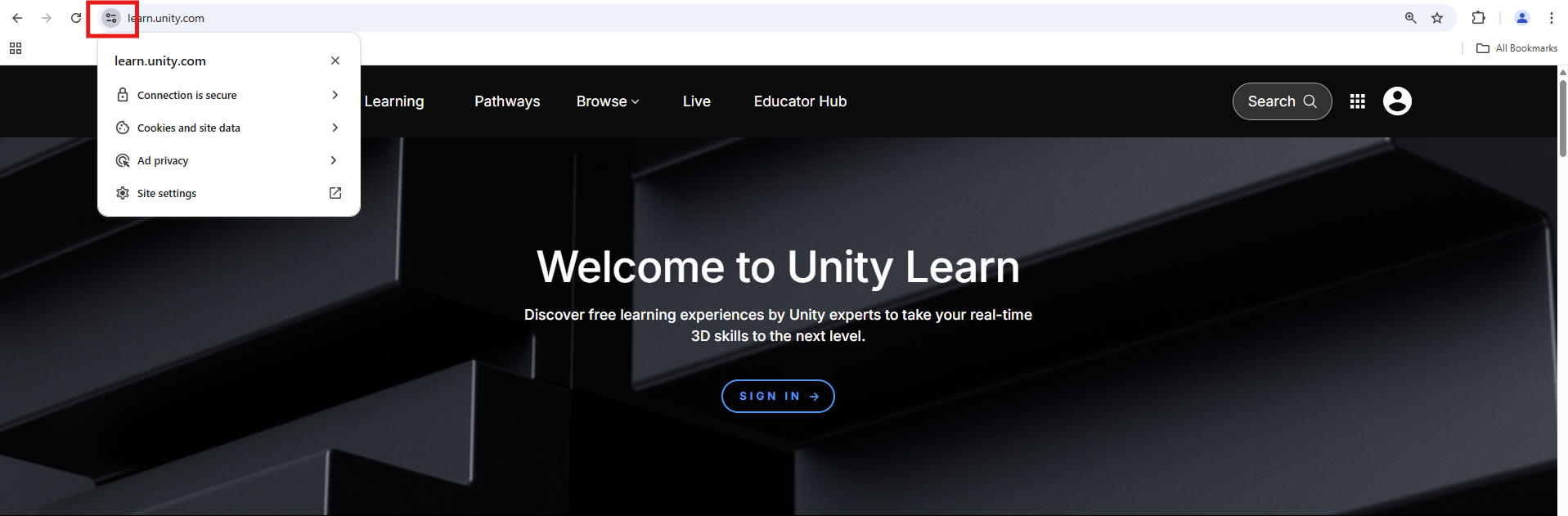Close the site information popup
The height and width of the screenshot is (516, 1568).
[335, 61]
